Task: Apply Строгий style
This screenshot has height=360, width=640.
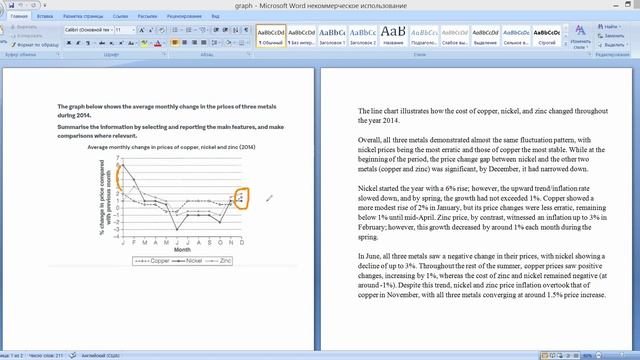Action: 547,36
